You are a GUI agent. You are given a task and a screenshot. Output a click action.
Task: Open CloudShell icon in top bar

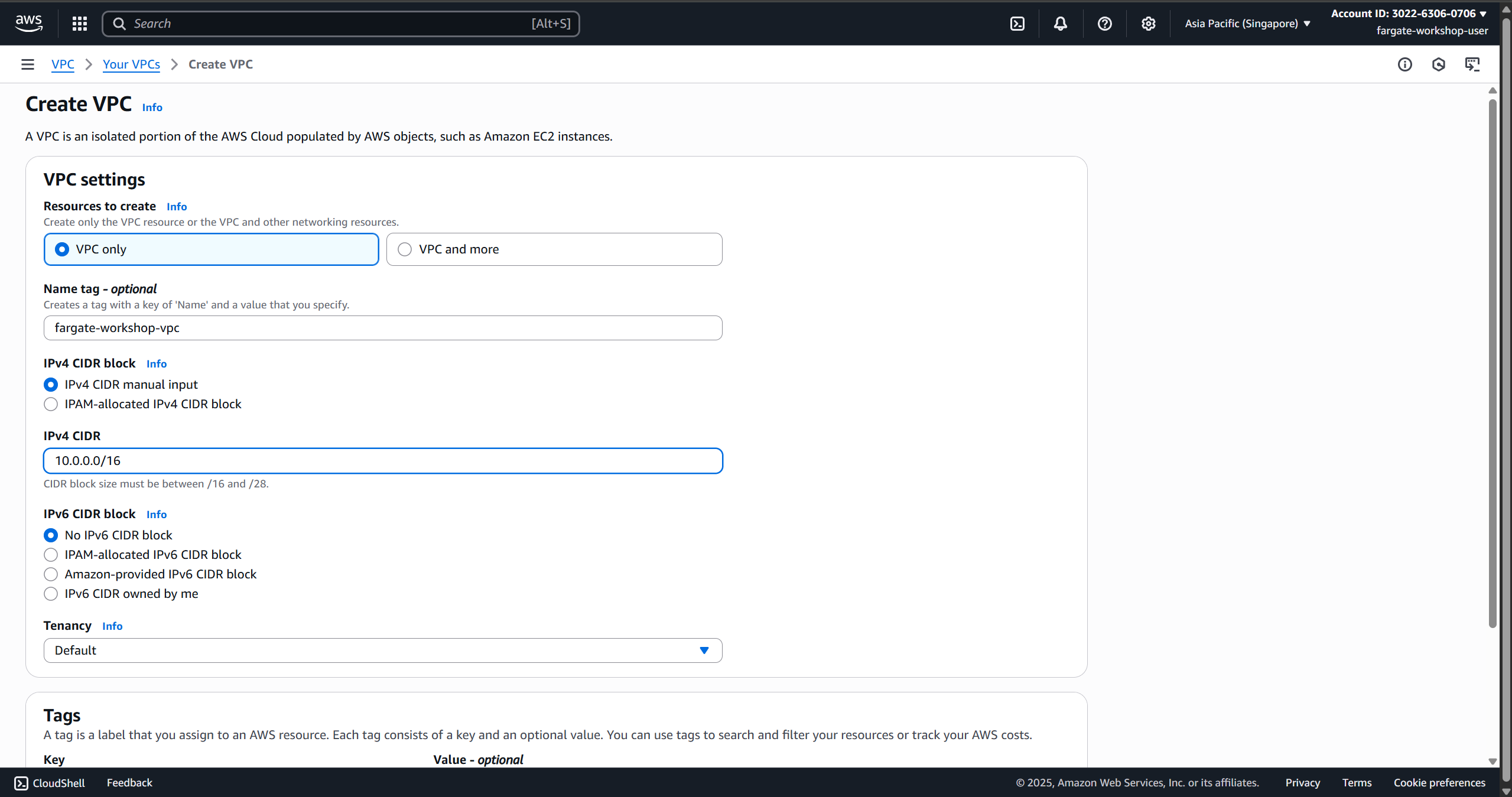pos(1017,24)
